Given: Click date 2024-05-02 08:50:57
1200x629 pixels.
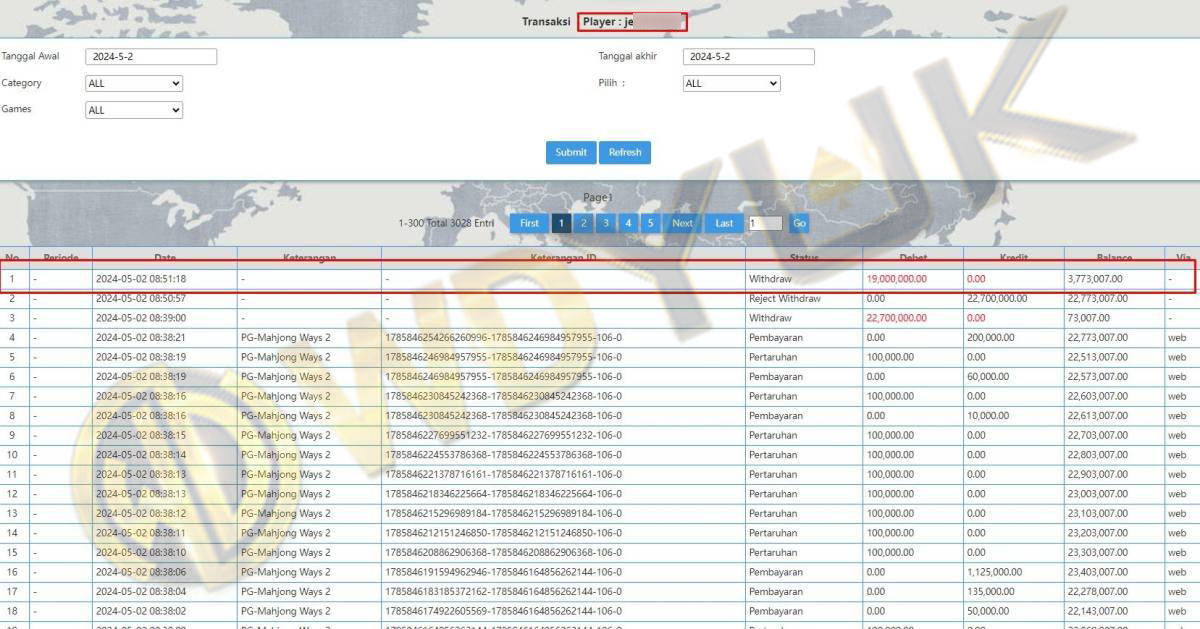Looking at the screenshot, I should click(x=141, y=299).
